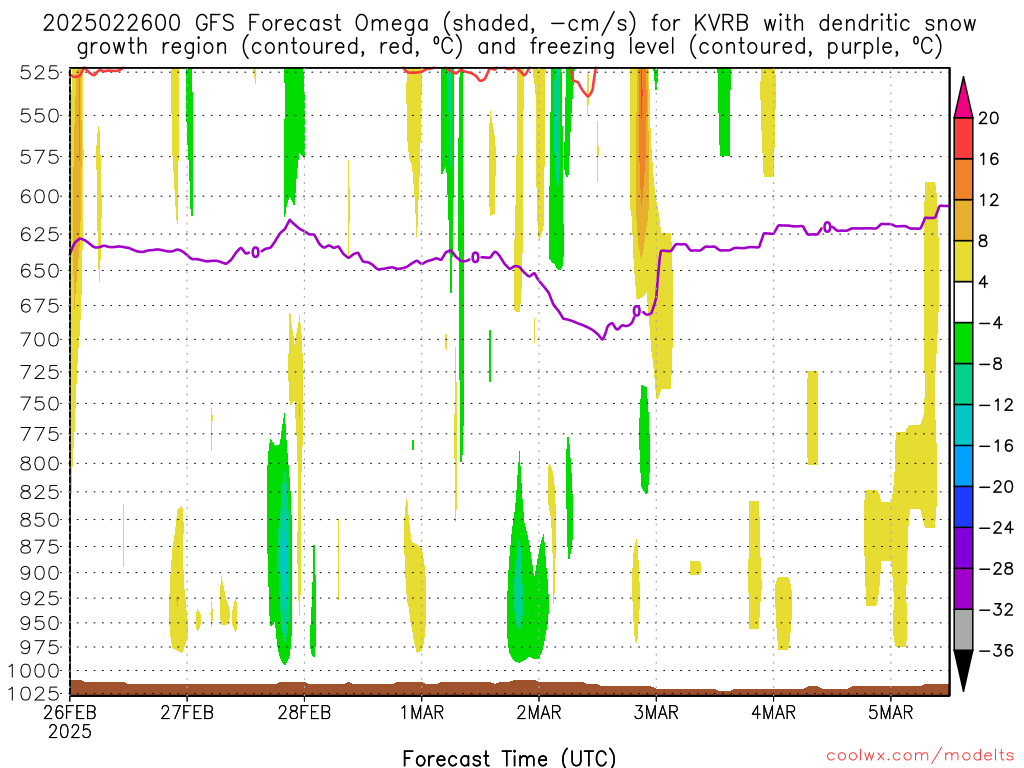Viewport: 1024px width, 768px height.
Task: Click the colorbar value label 8
Action: tap(983, 241)
